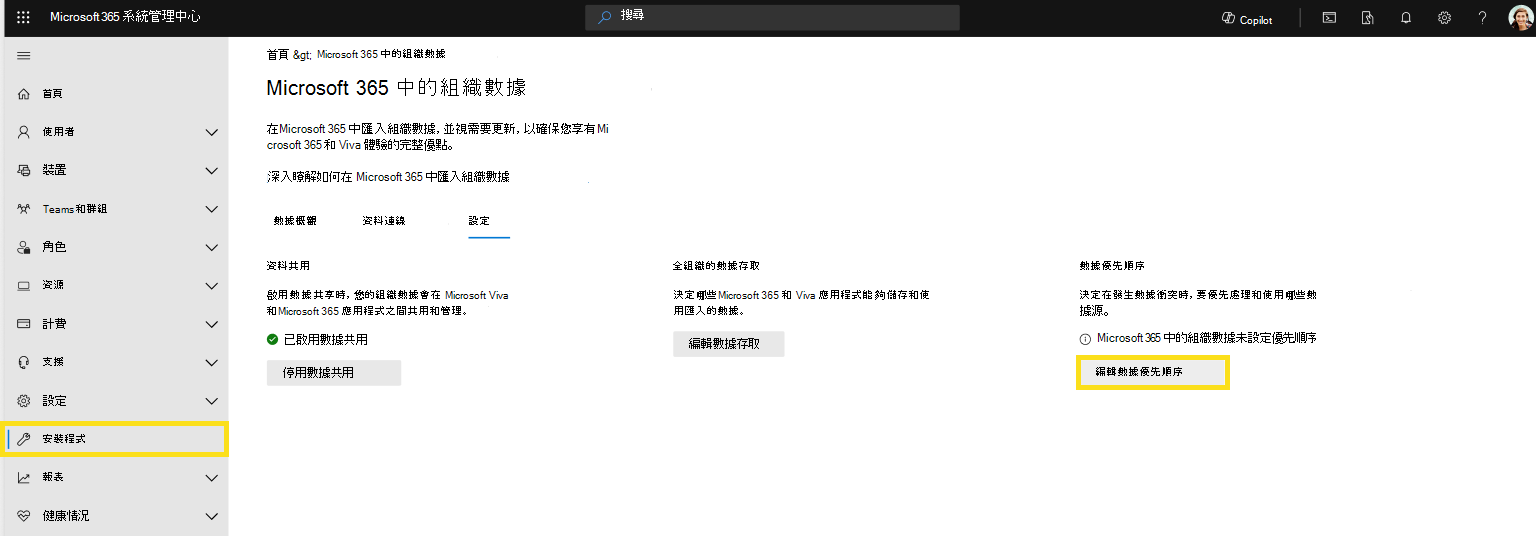Click the Home icon in sidebar
This screenshot has height=536, width=1536.
click(x=24, y=93)
